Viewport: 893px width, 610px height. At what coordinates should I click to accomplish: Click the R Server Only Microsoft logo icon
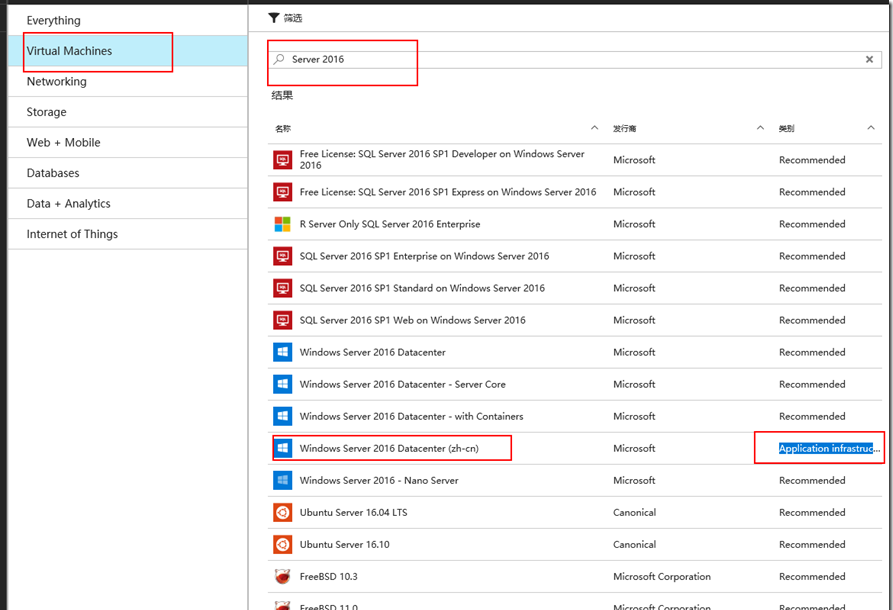pyautogui.click(x=282, y=224)
